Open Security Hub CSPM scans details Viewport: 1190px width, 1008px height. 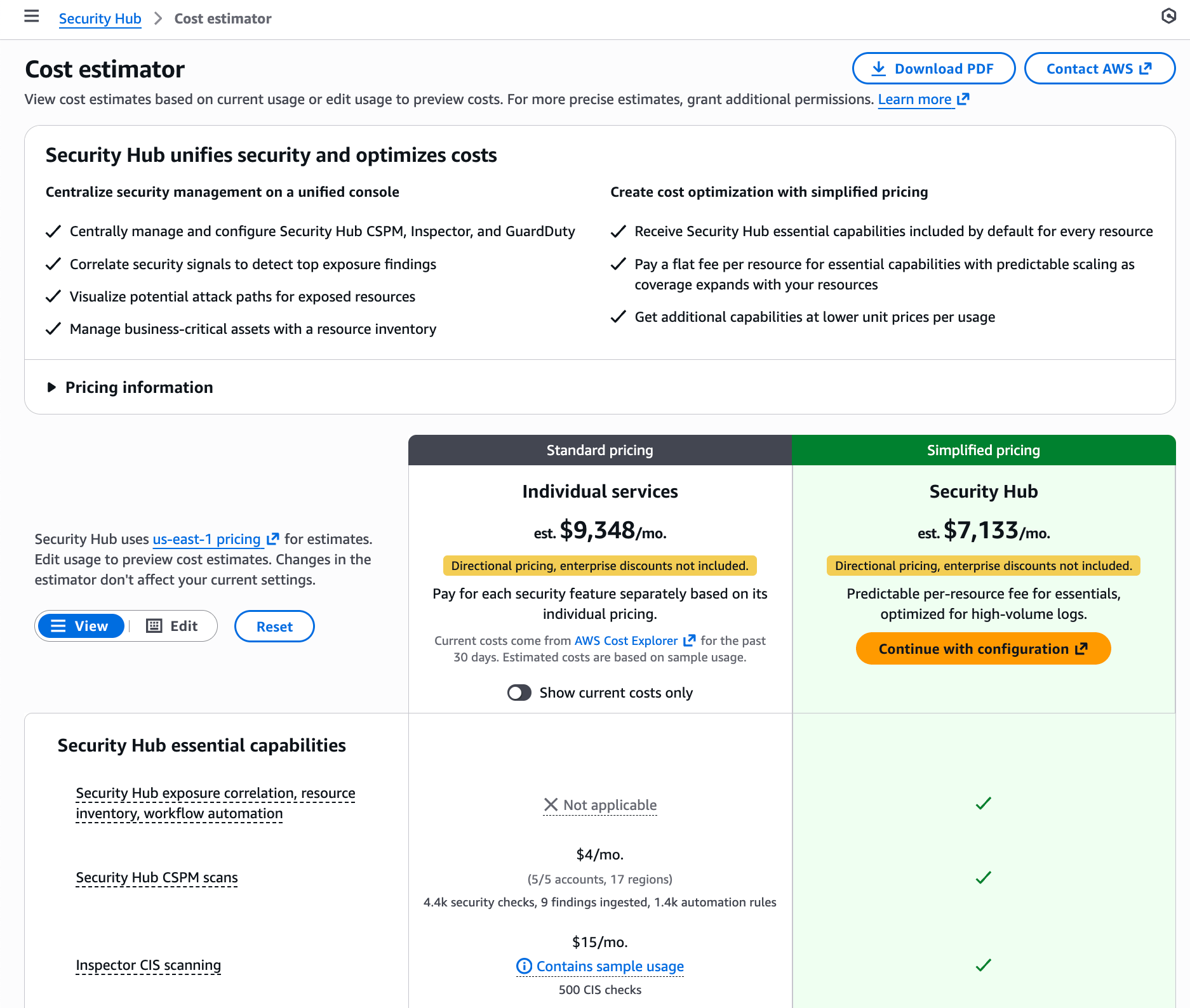[156, 878]
